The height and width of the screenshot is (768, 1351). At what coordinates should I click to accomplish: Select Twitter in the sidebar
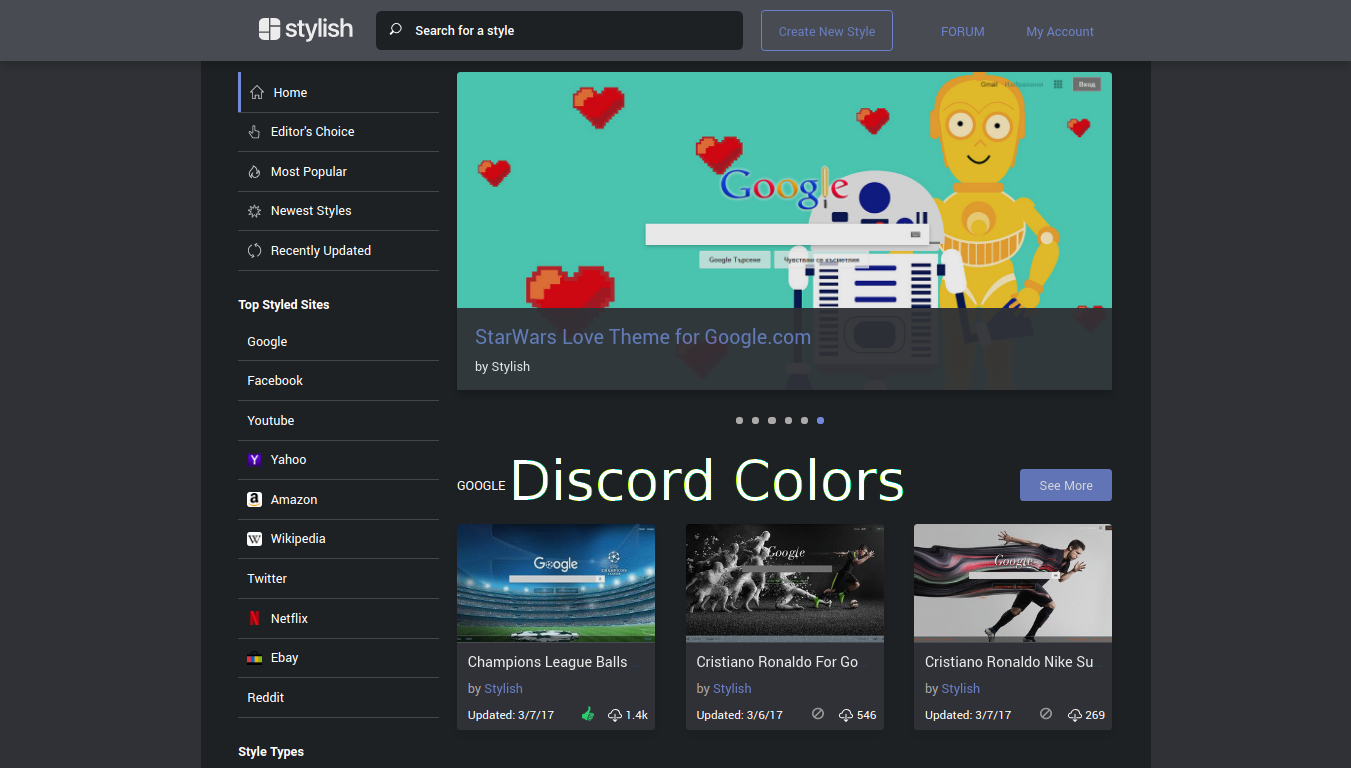click(338, 579)
